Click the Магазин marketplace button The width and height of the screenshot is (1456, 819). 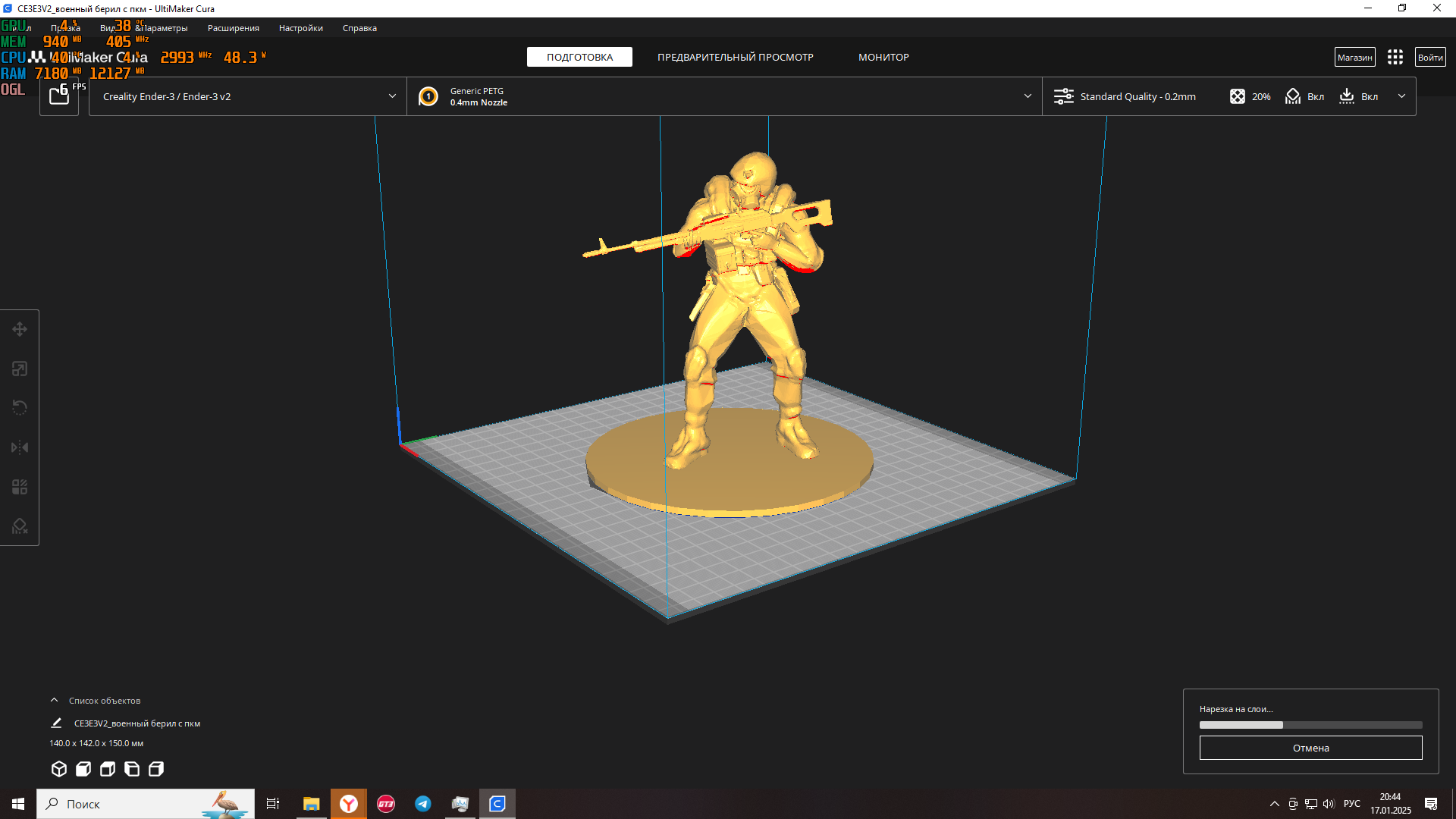pyautogui.click(x=1354, y=57)
